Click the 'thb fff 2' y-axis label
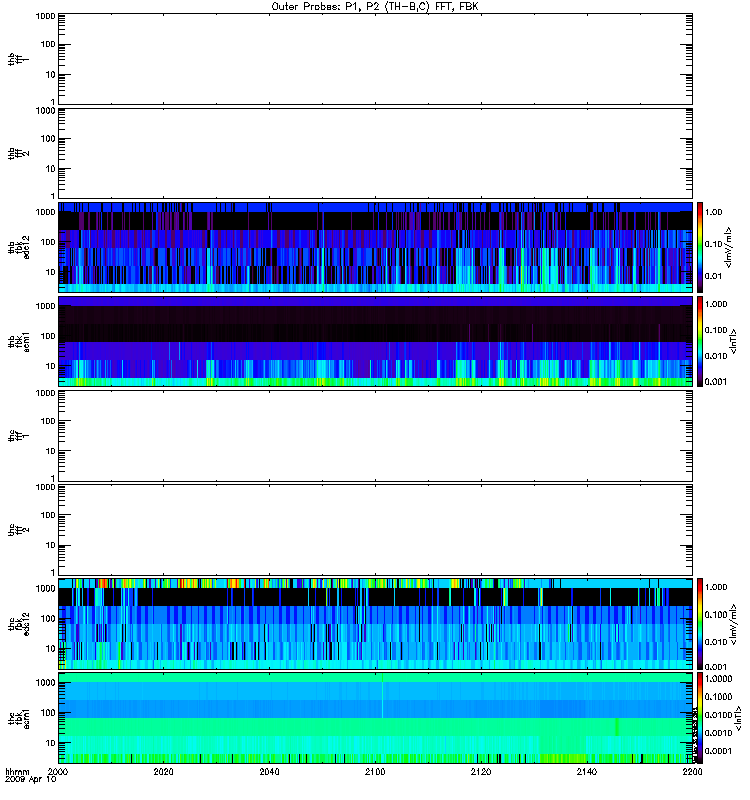This screenshot has height=800, width=750. pos(19,153)
